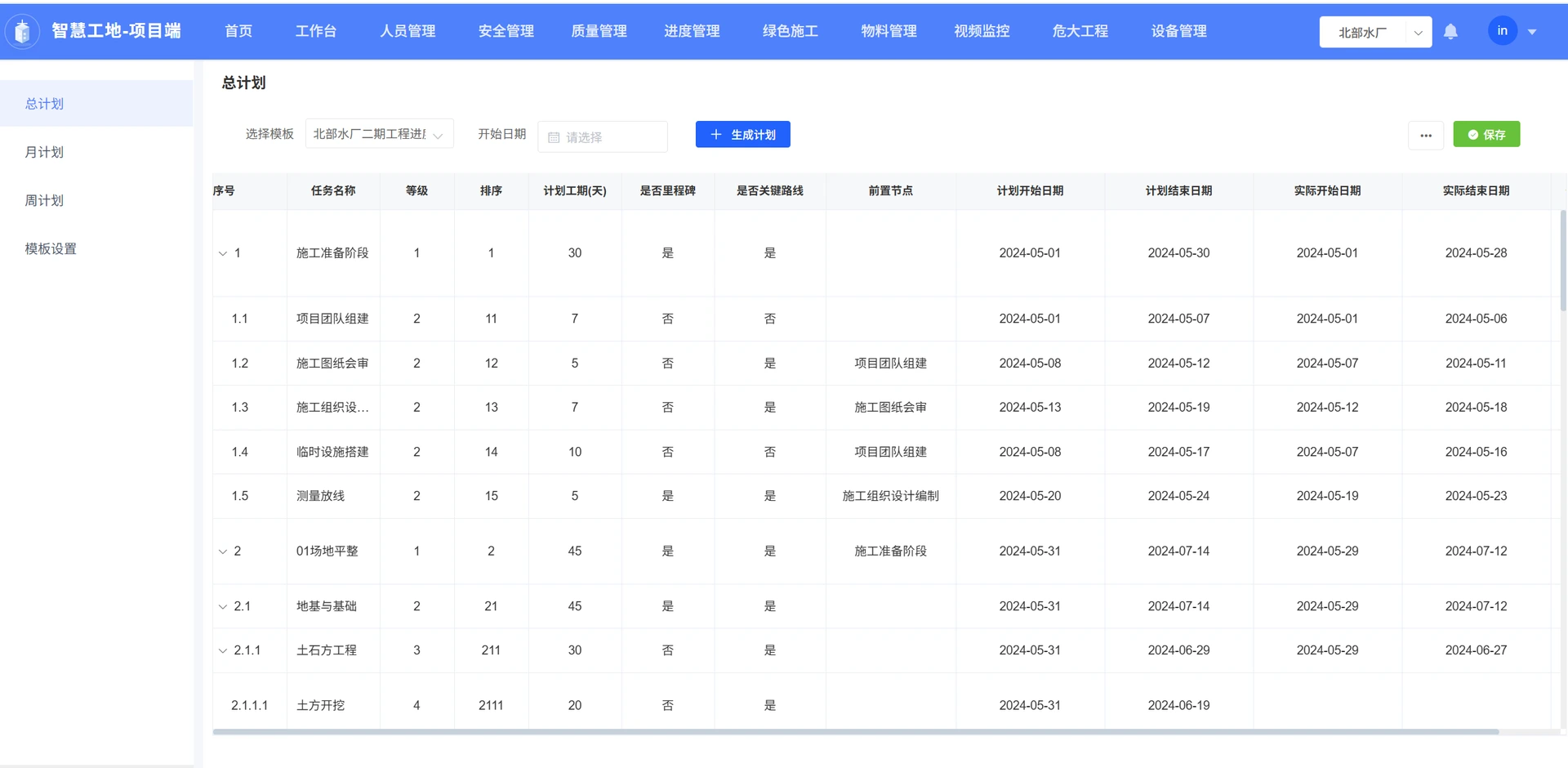Open the user menu caret next to the avatar
This screenshot has width=1568, height=768.
tap(1532, 32)
